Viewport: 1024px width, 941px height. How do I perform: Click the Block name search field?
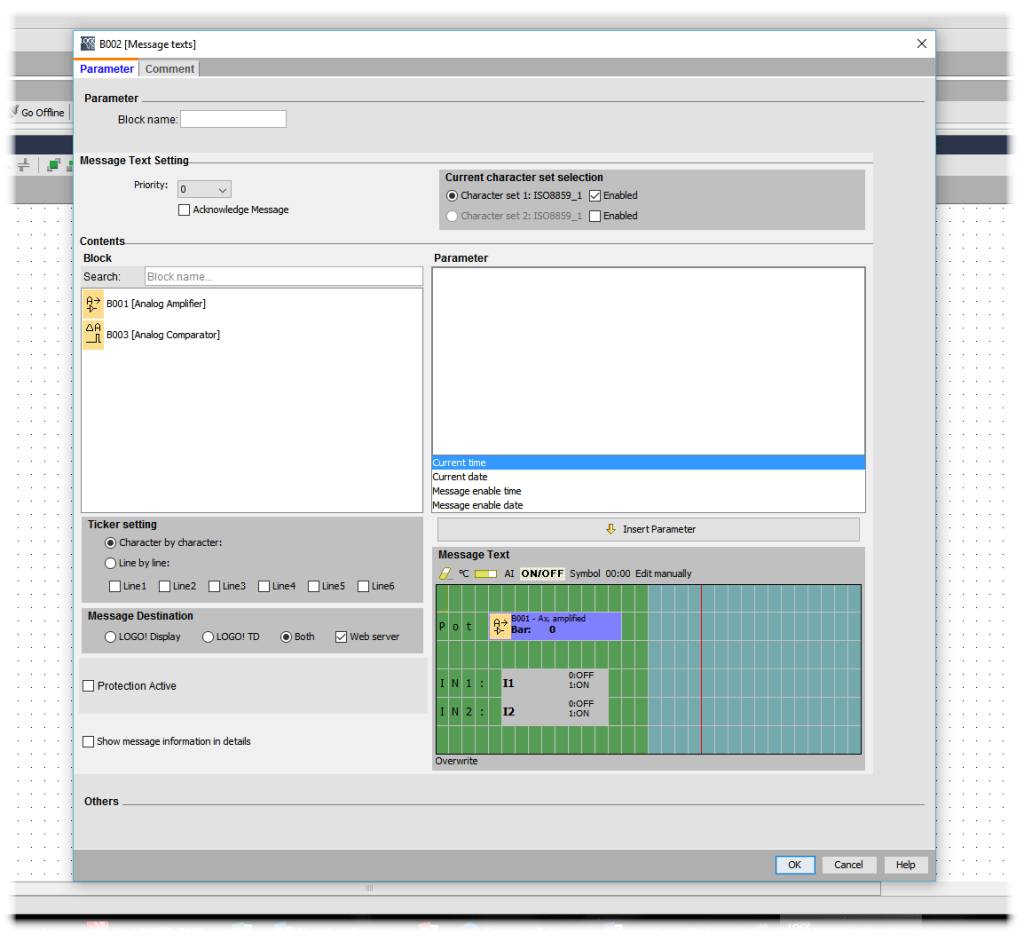pyautogui.click(x=283, y=277)
